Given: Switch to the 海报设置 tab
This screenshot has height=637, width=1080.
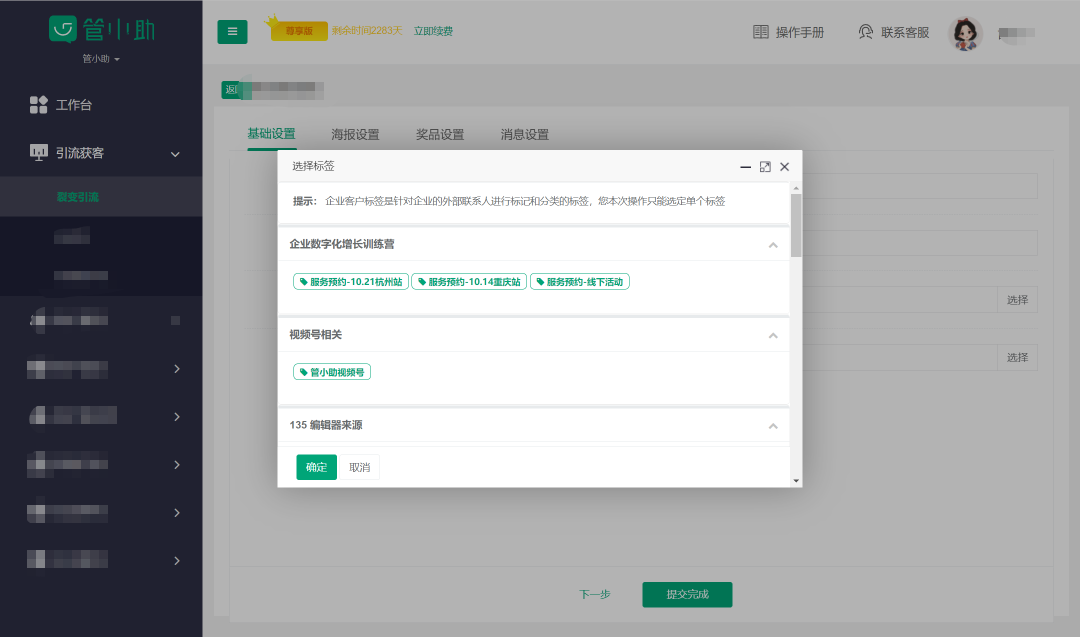Looking at the screenshot, I should pyautogui.click(x=355, y=135).
